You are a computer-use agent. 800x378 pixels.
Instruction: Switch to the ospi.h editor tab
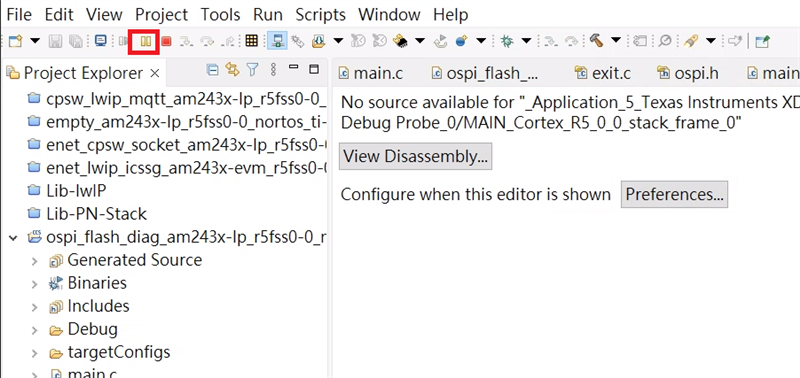pos(688,73)
